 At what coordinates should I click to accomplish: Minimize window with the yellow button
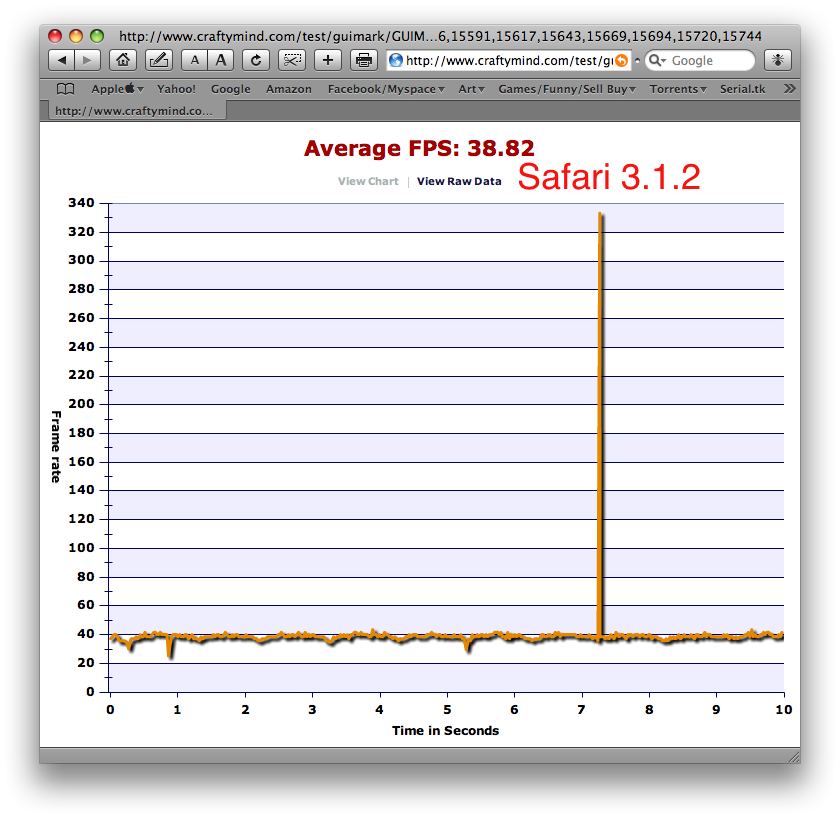(76, 36)
